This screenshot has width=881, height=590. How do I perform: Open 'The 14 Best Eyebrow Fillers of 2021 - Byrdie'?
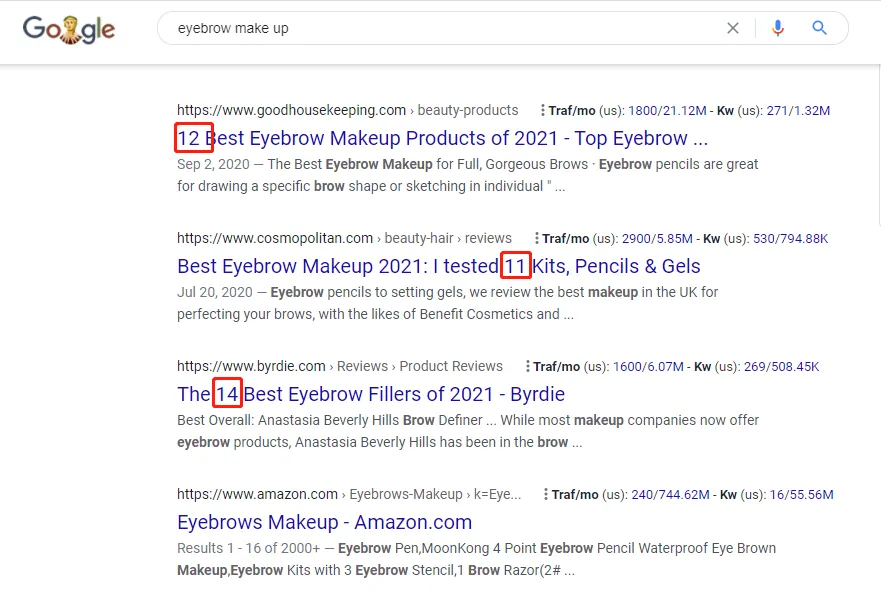click(371, 394)
